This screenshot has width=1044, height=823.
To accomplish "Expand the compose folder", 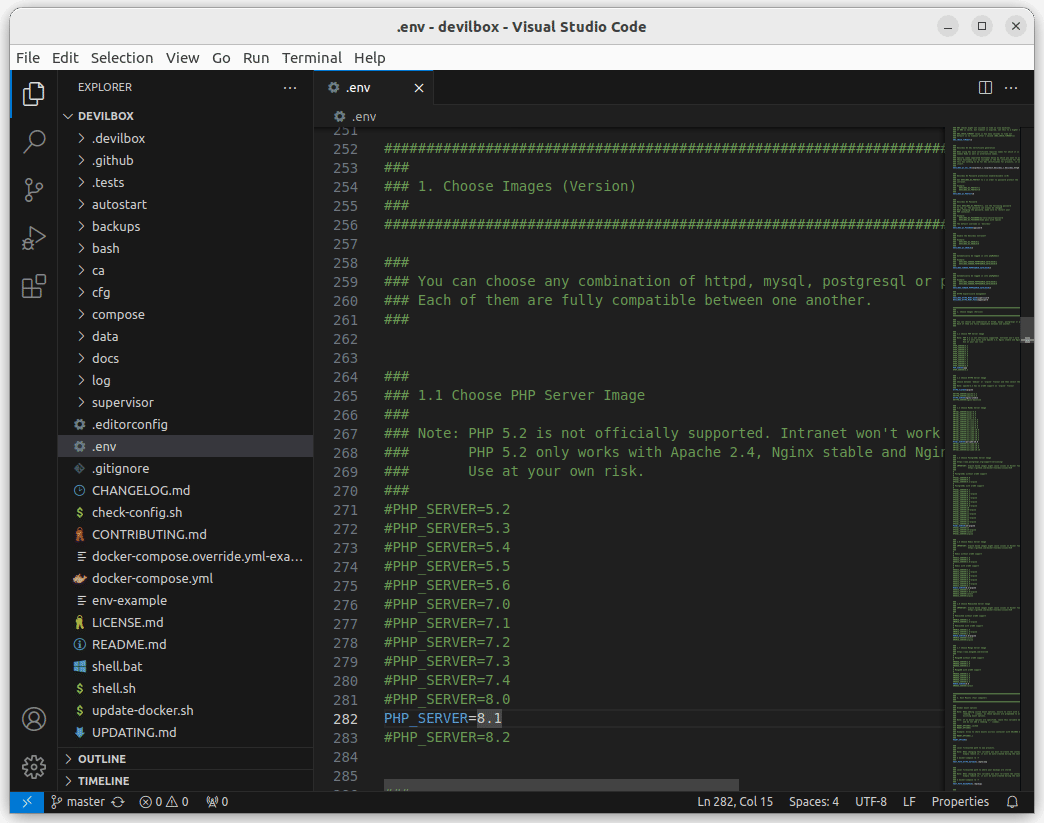I will 118,314.
